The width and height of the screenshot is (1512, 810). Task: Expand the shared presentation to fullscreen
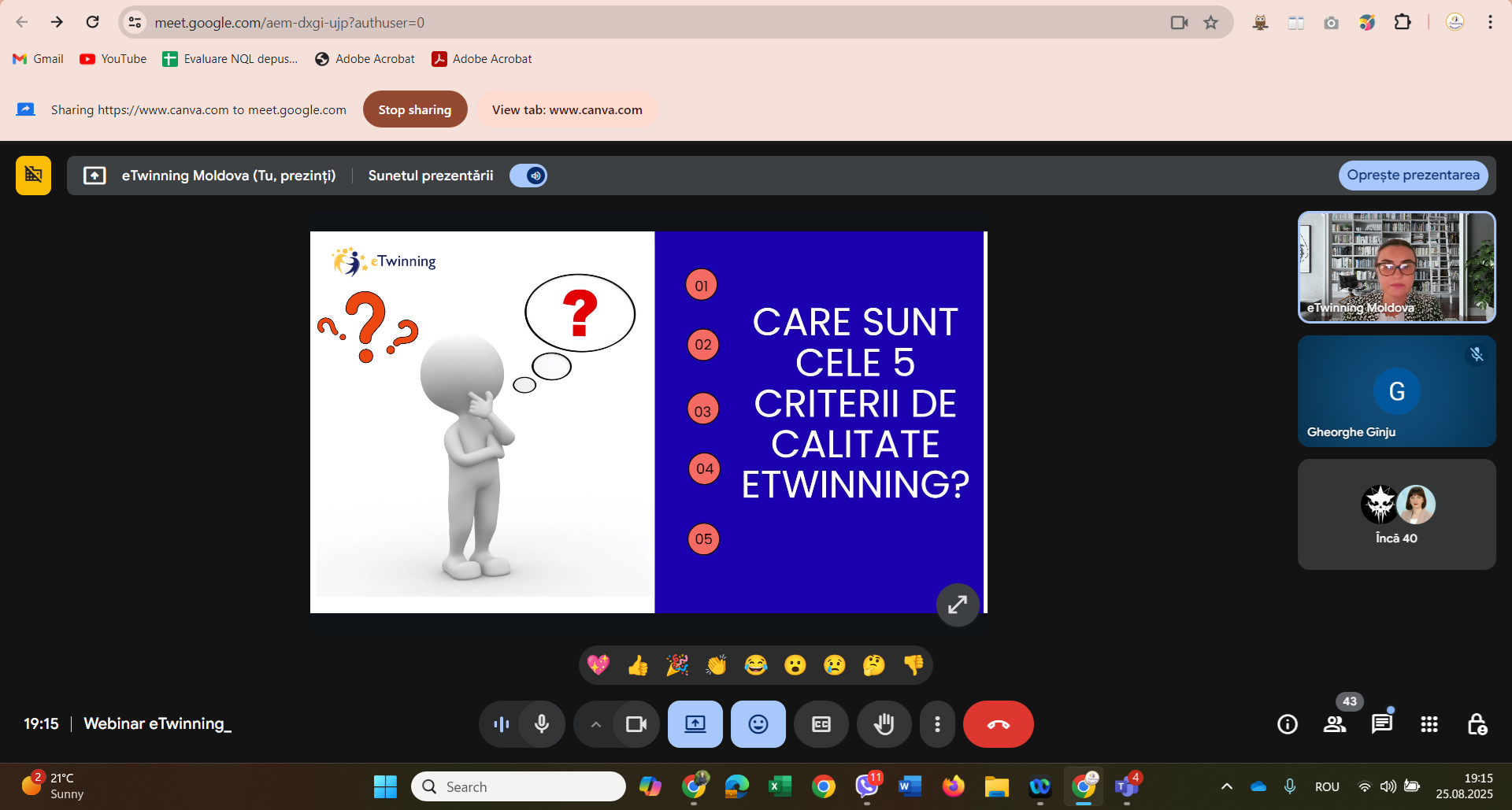(958, 605)
